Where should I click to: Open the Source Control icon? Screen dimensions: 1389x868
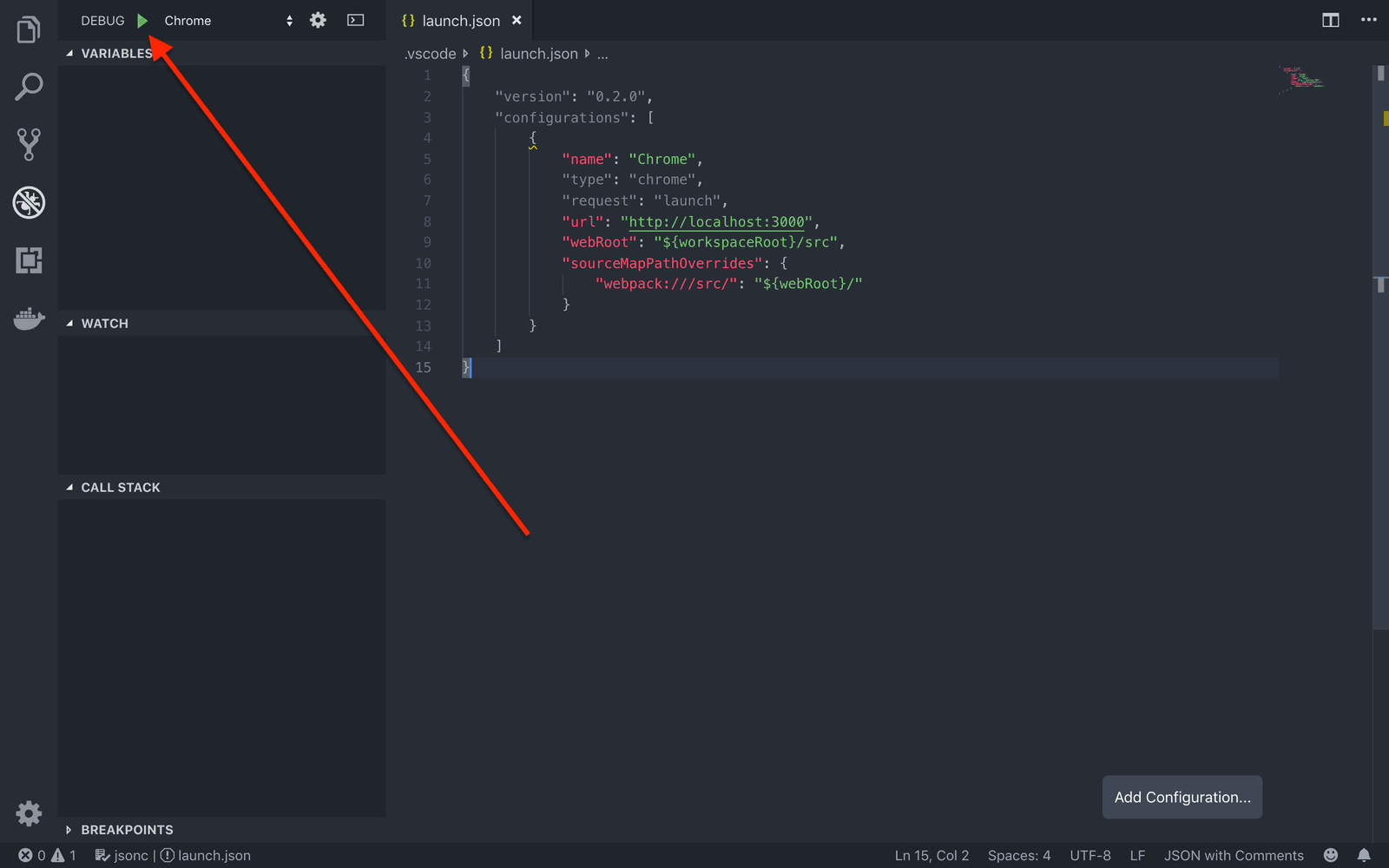29,144
